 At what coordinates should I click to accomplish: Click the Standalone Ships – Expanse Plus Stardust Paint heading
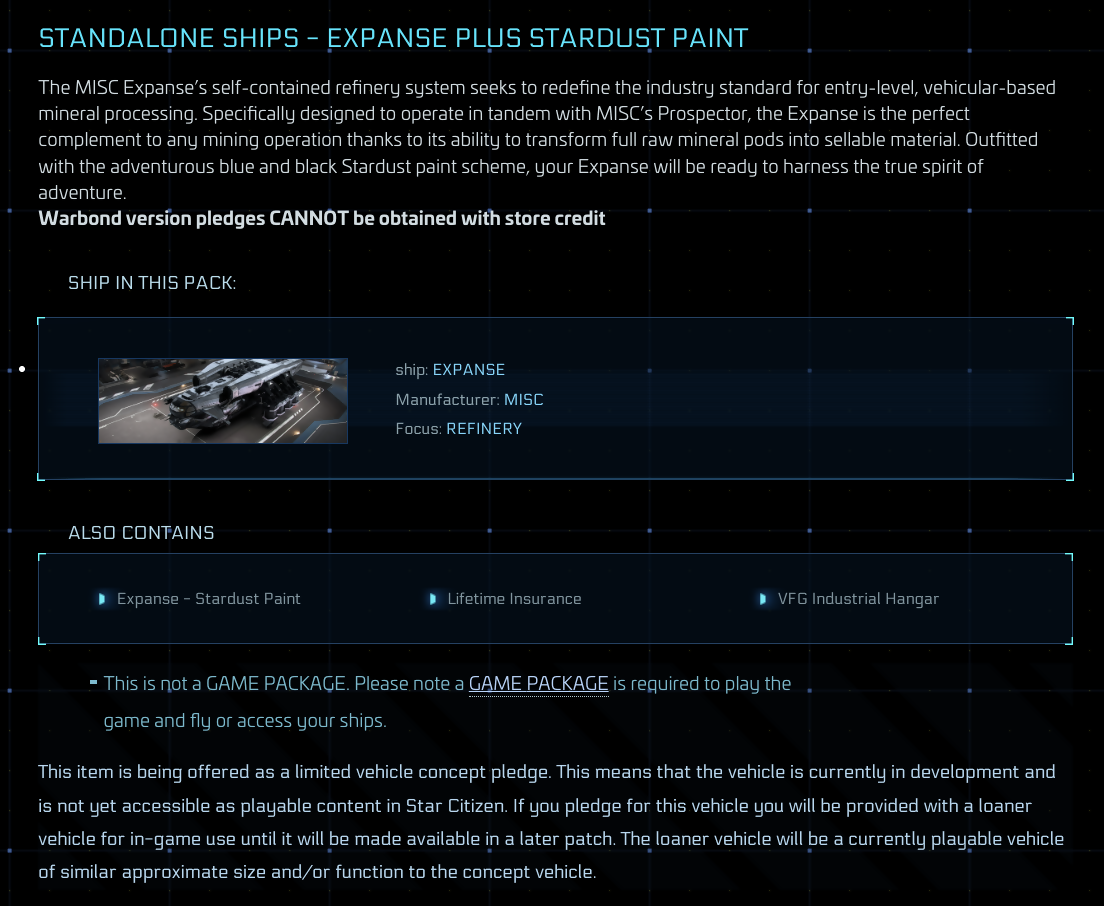[393, 38]
